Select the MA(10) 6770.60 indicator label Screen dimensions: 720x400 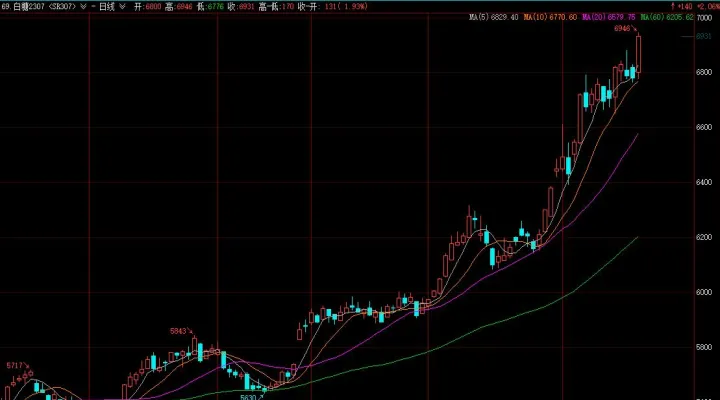coord(550,17)
